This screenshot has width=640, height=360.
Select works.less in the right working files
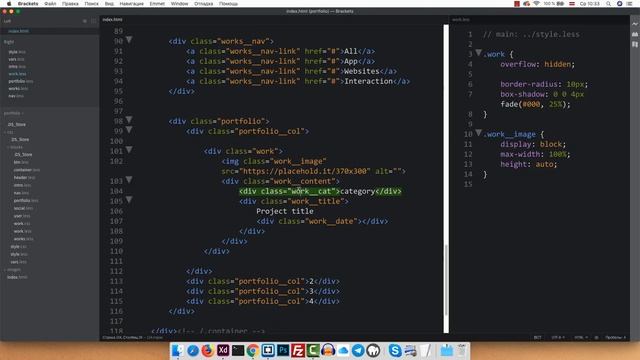pyautogui.click(x=18, y=89)
